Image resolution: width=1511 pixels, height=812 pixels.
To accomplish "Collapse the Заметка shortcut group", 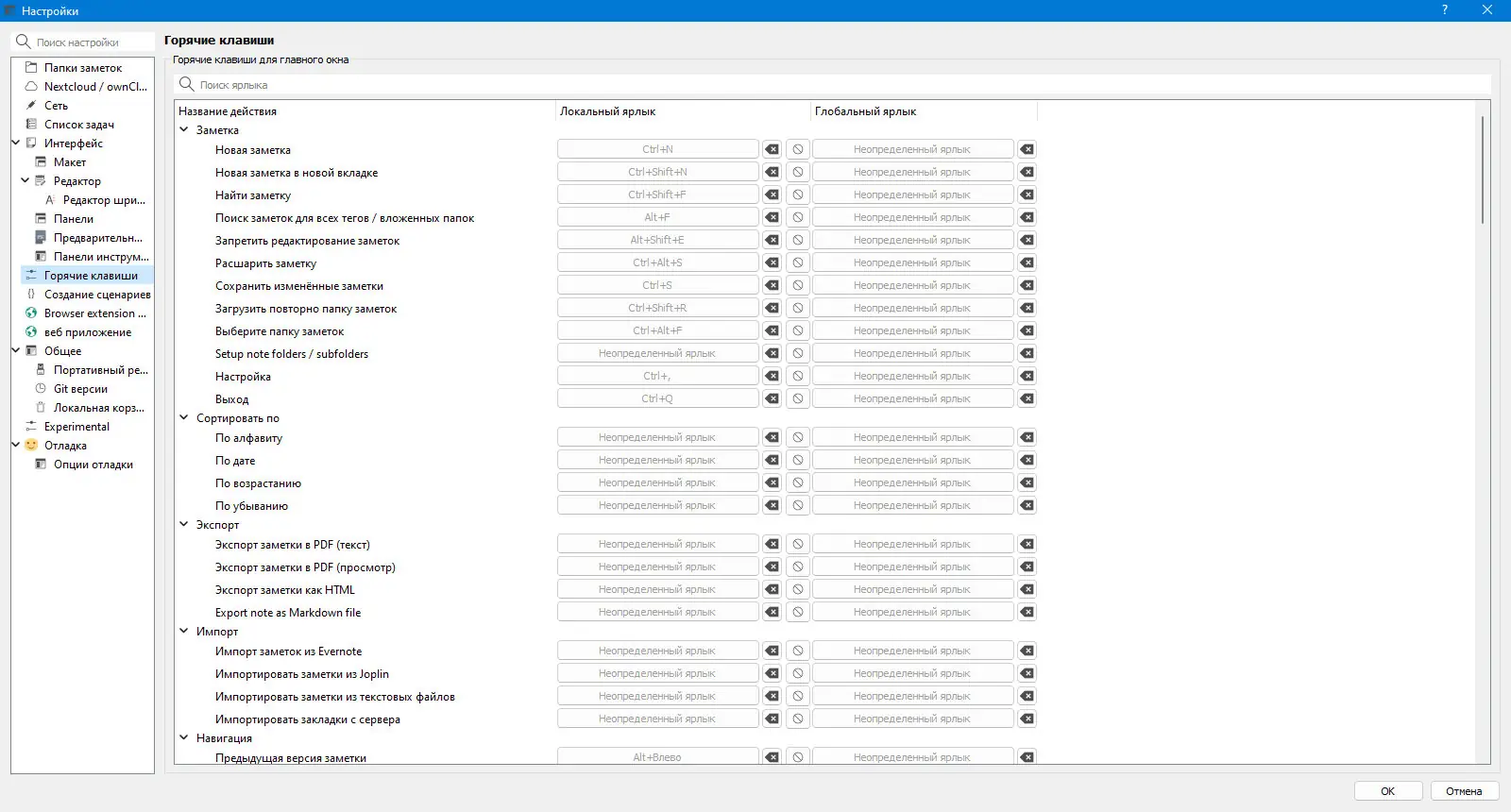I will coord(184,130).
